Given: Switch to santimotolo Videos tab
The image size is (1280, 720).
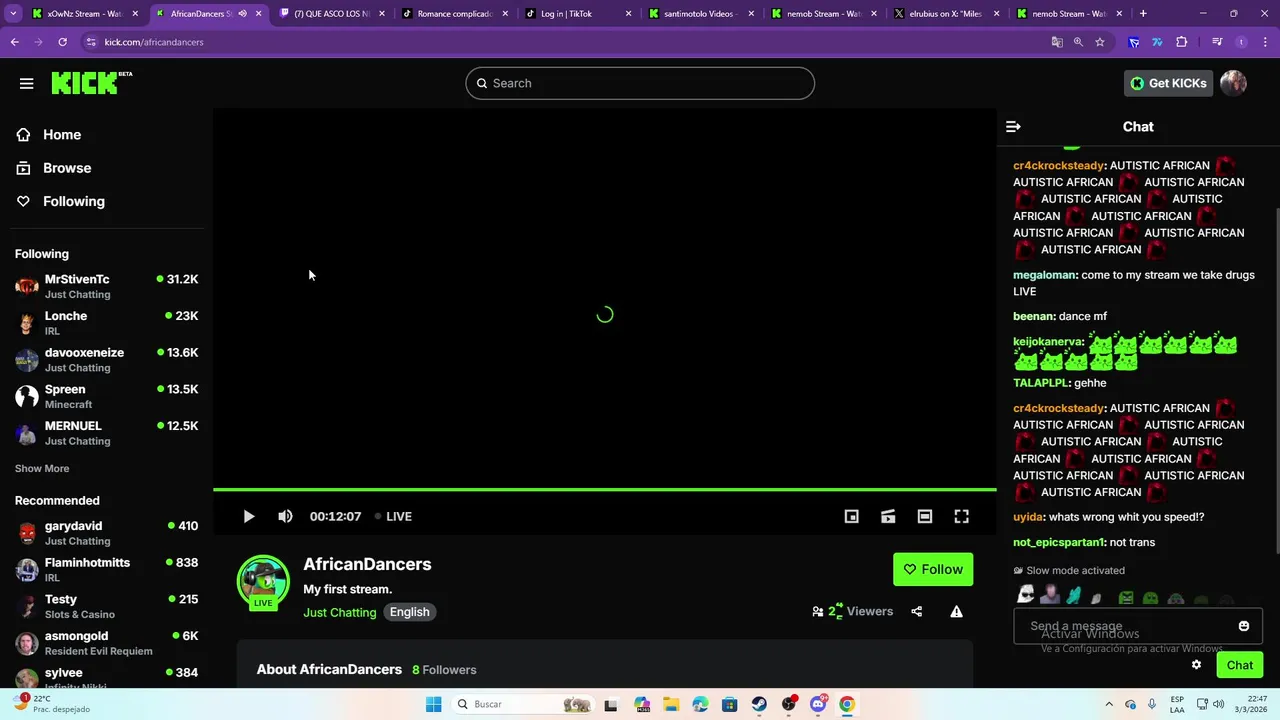Looking at the screenshot, I should coord(702,14).
